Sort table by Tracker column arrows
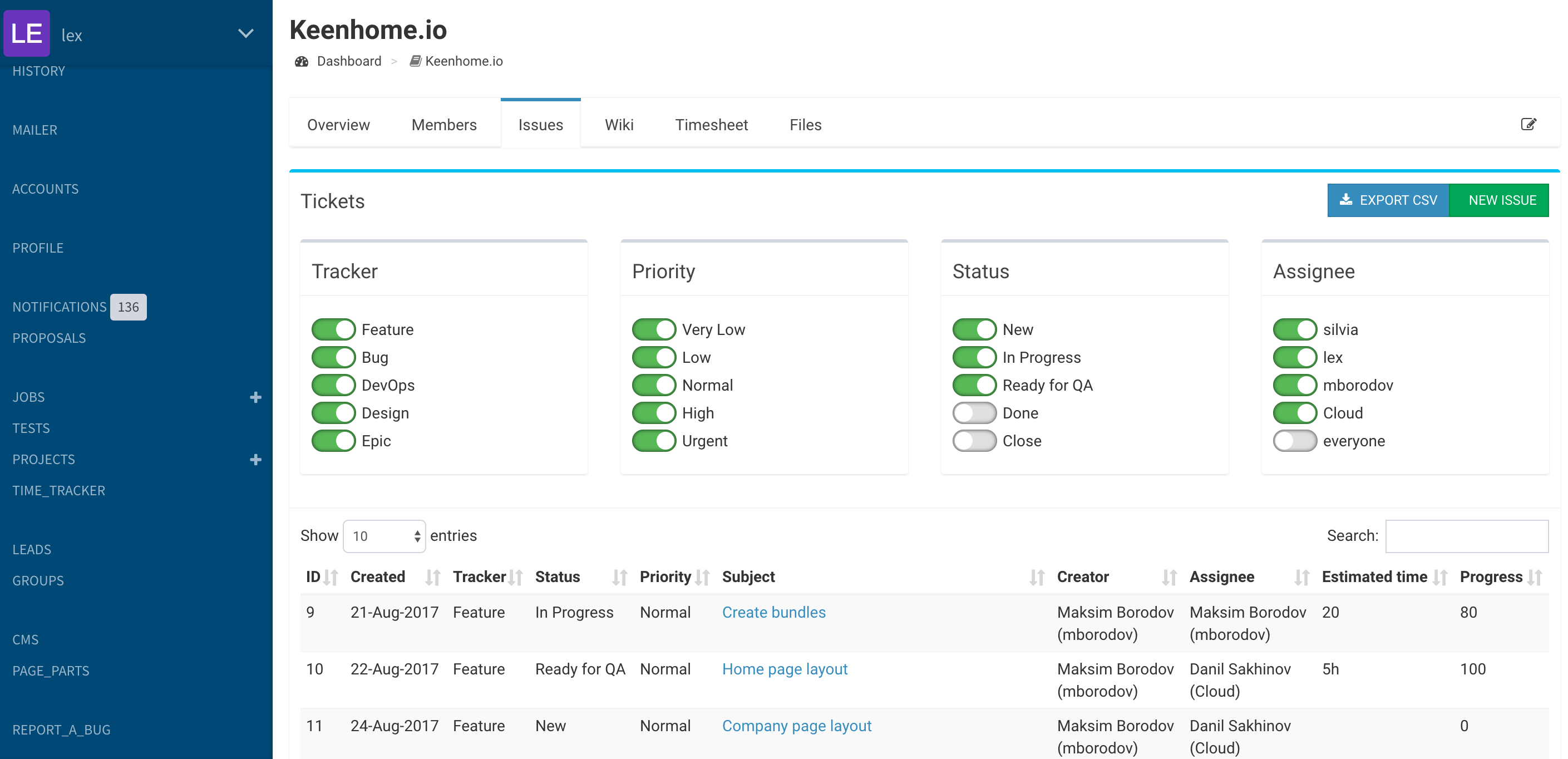Image resolution: width=1568 pixels, height=759 pixels. 516,577
